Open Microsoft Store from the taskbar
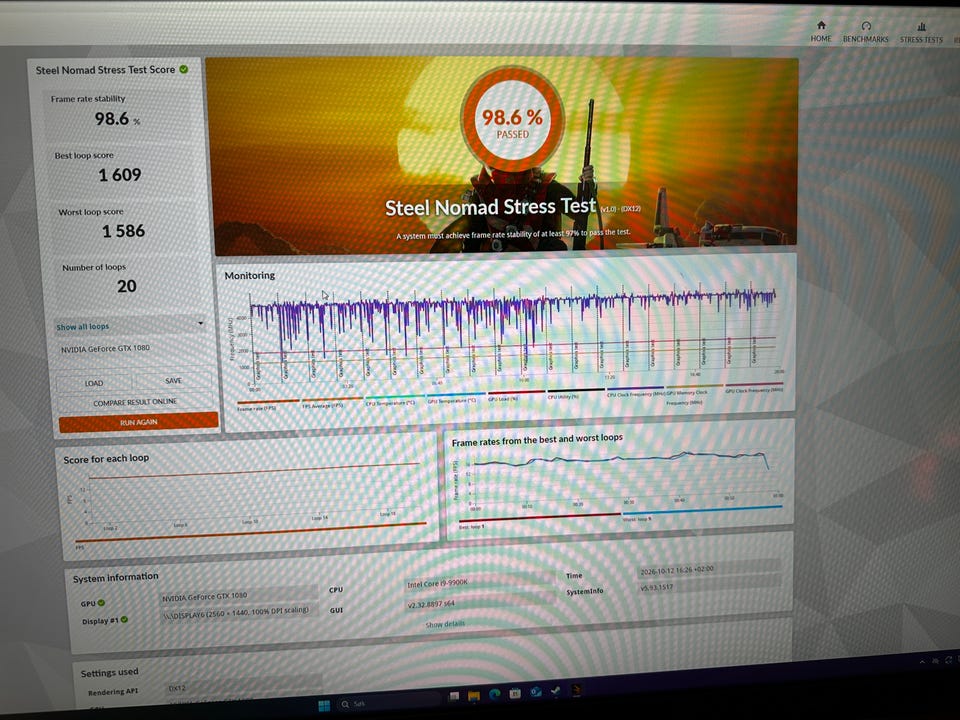The width and height of the screenshot is (960, 720). tap(515, 693)
